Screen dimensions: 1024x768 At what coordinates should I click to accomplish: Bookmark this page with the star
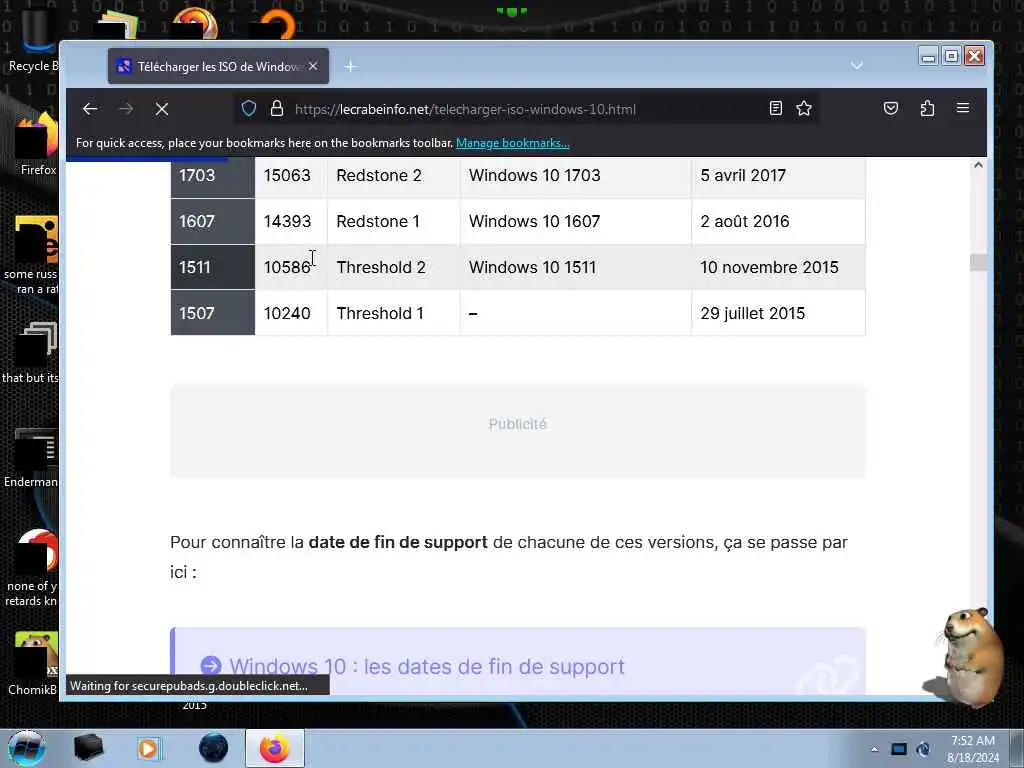pyautogui.click(x=804, y=108)
